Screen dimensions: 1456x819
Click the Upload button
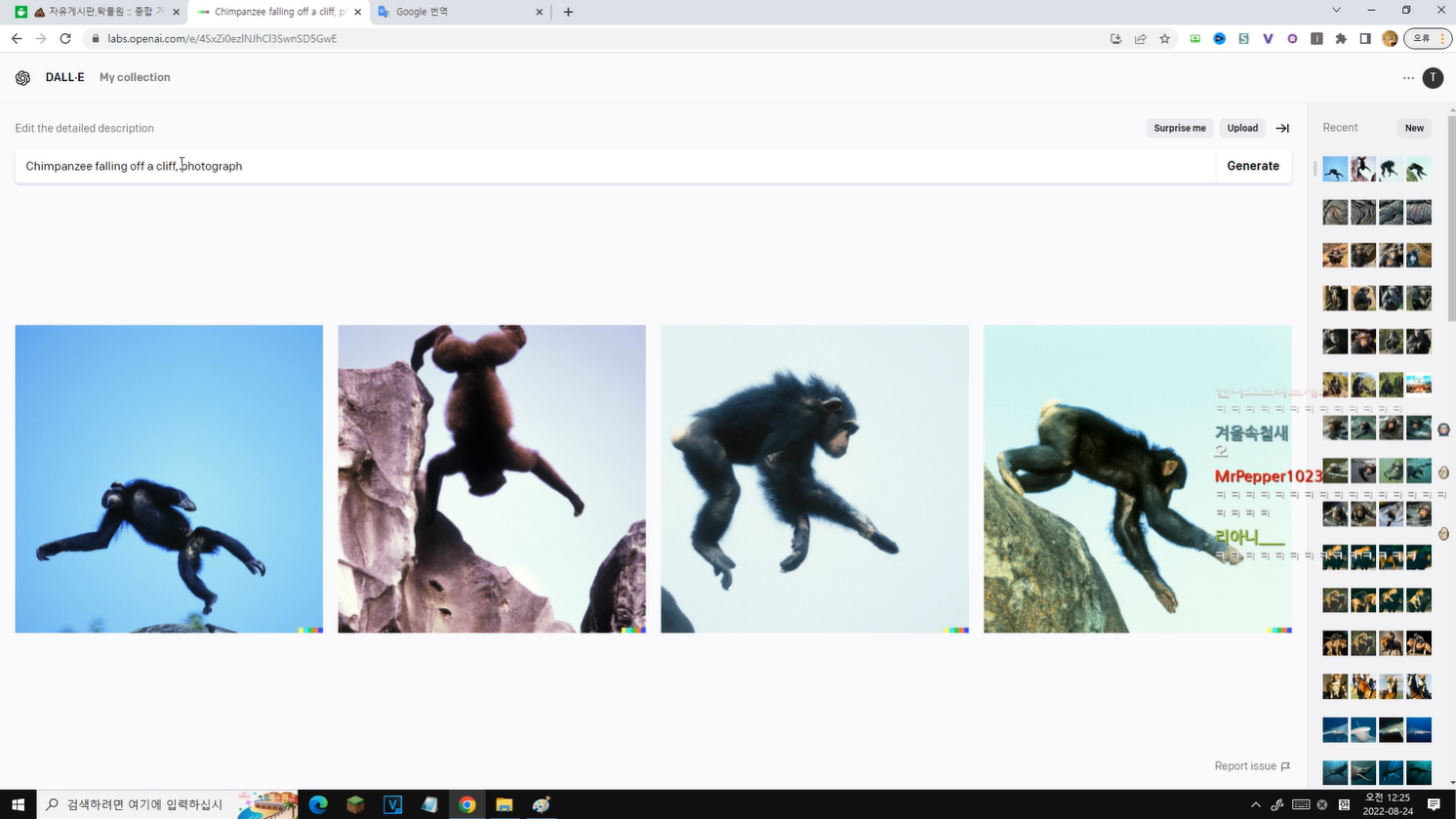(x=1241, y=128)
